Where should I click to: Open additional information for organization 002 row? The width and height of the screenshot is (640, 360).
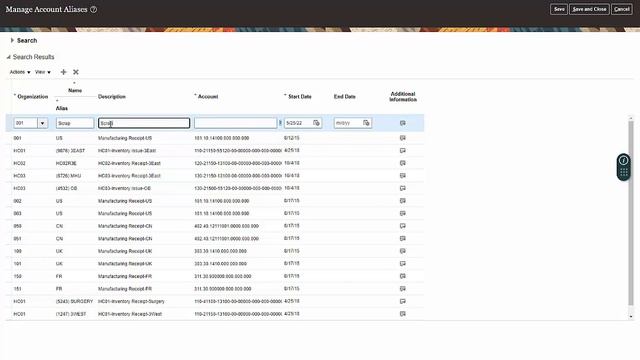click(403, 201)
